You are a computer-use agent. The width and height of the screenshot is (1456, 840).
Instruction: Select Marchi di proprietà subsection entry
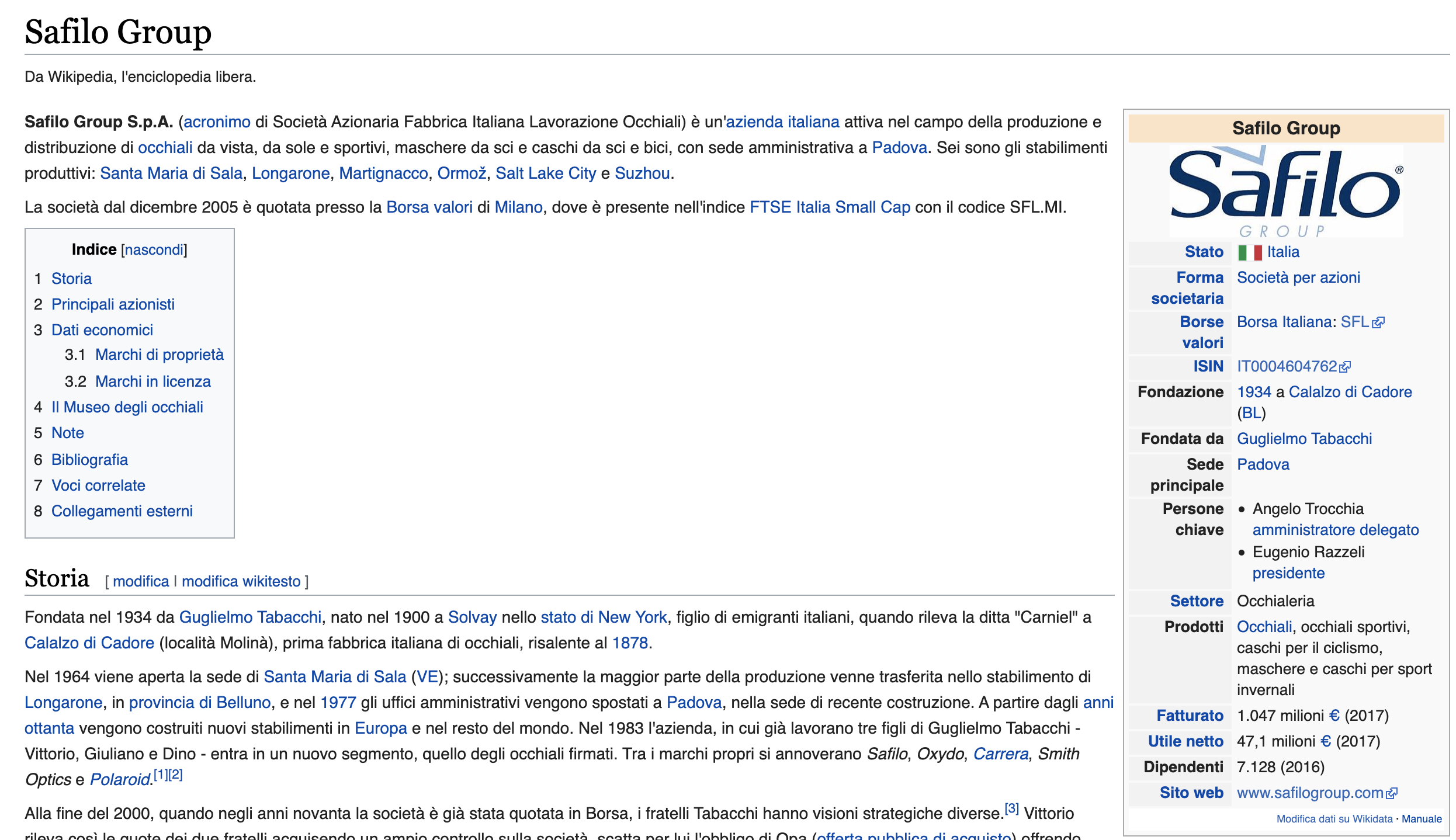(160, 355)
